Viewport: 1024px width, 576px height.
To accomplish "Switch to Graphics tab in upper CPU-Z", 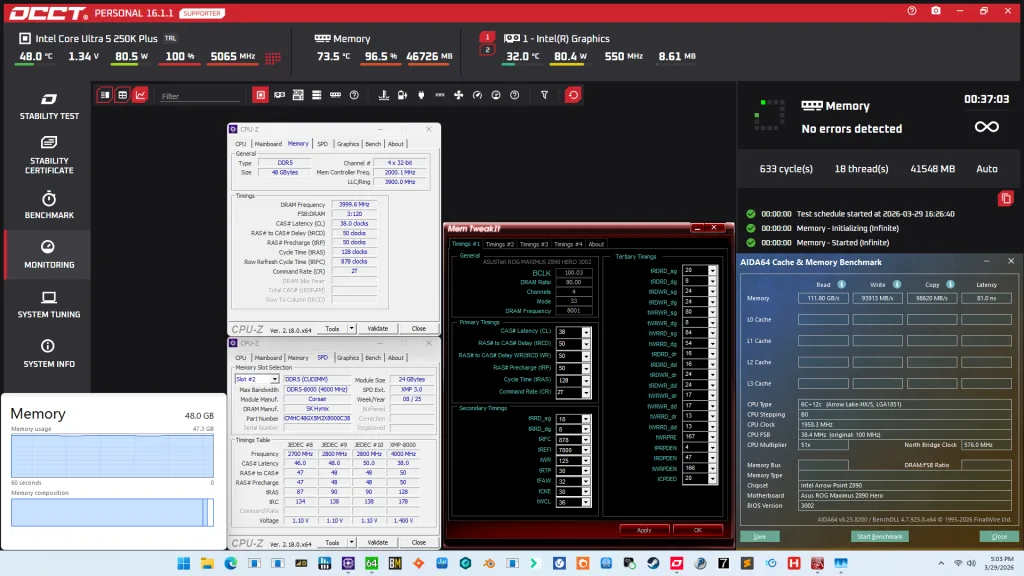I will coord(347,144).
